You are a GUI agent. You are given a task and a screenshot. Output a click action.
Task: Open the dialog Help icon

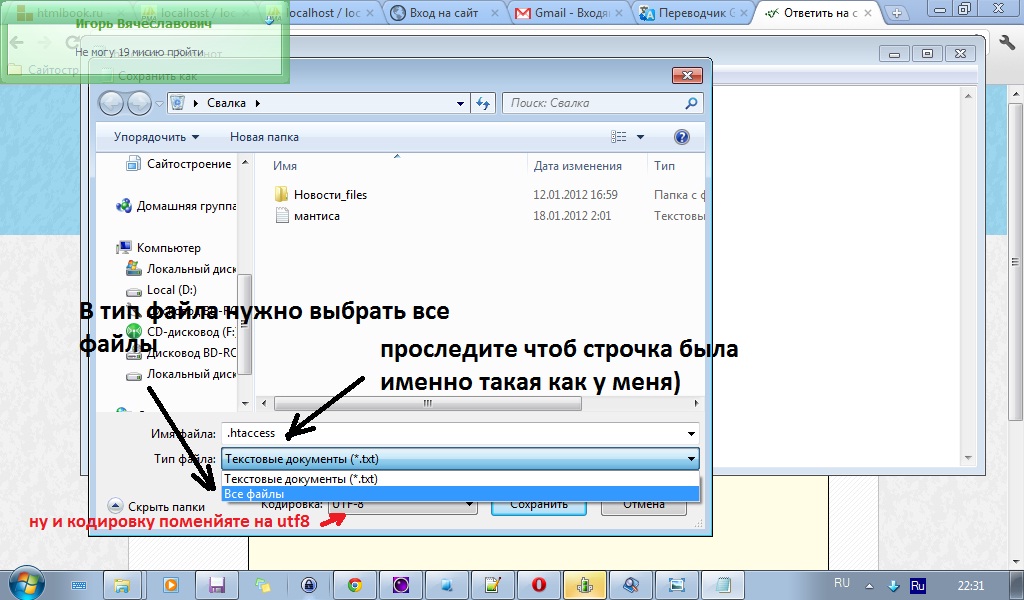pos(681,136)
